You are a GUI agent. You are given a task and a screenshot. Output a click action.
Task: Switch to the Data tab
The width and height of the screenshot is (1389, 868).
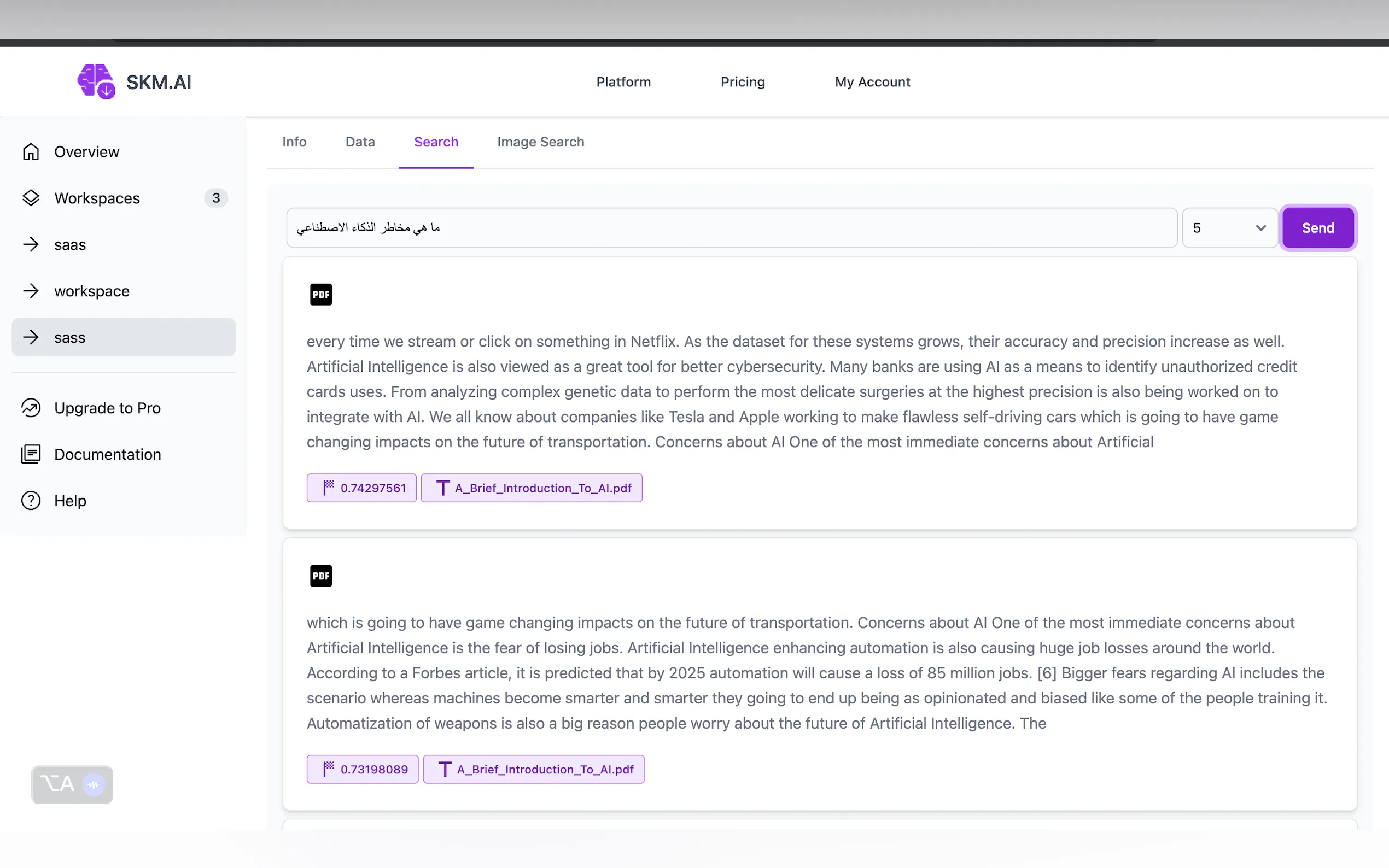click(x=360, y=142)
